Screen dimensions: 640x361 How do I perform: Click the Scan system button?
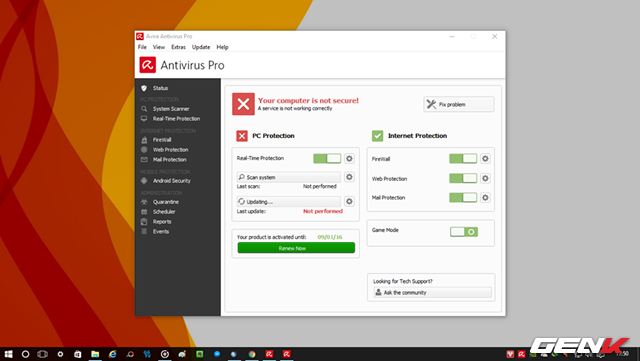tap(289, 177)
